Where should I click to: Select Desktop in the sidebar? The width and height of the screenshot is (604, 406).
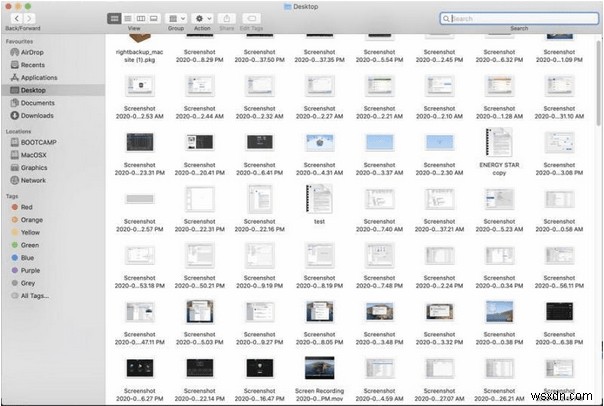(53, 90)
